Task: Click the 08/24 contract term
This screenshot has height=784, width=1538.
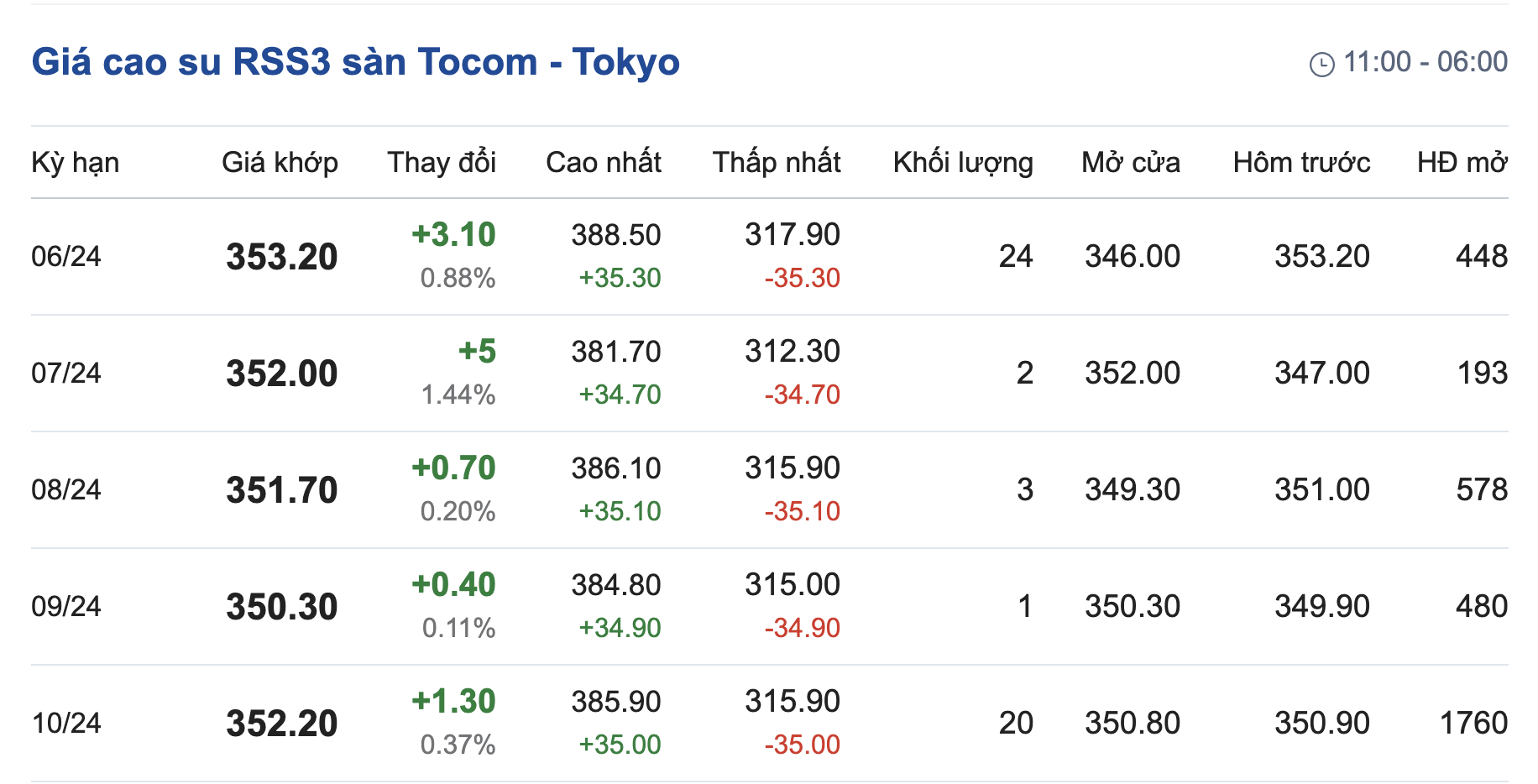Action: [x=65, y=489]
